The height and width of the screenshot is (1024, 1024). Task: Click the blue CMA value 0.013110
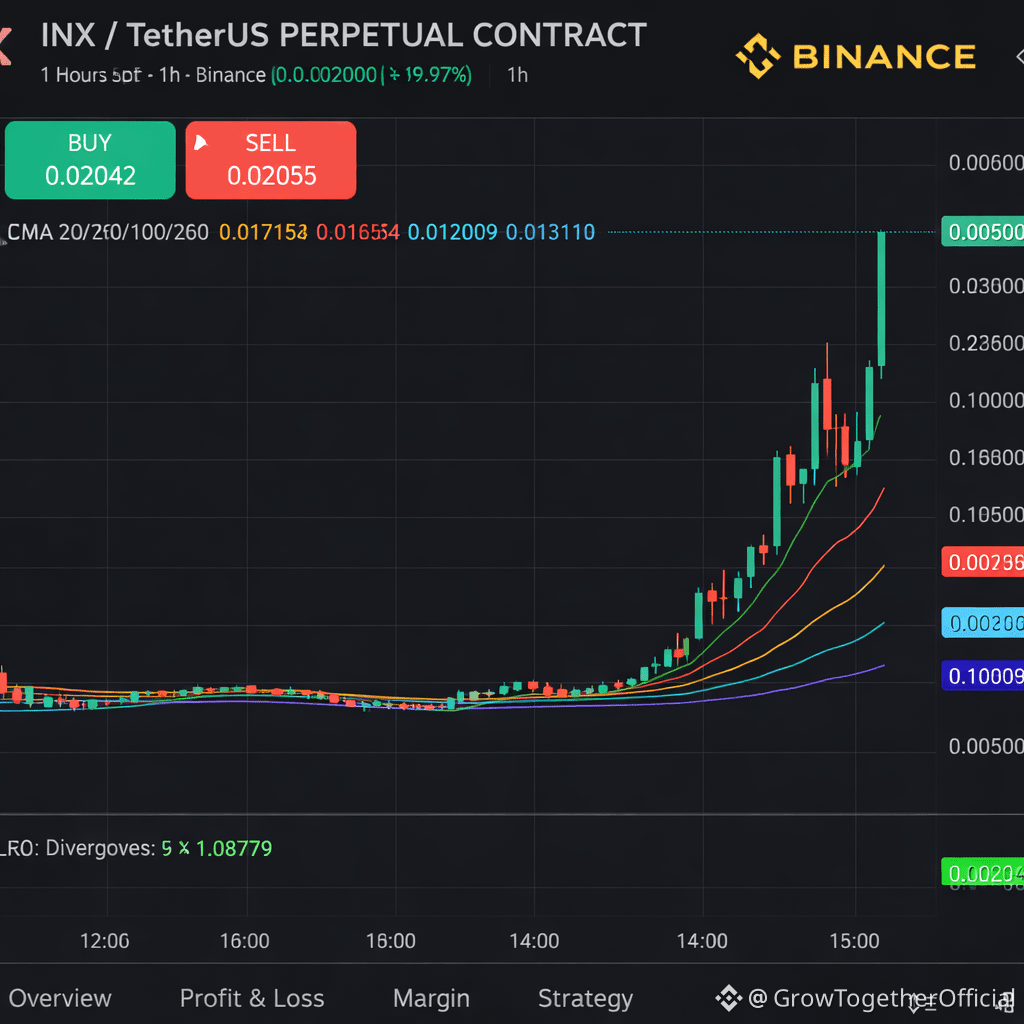coord(550,232)
